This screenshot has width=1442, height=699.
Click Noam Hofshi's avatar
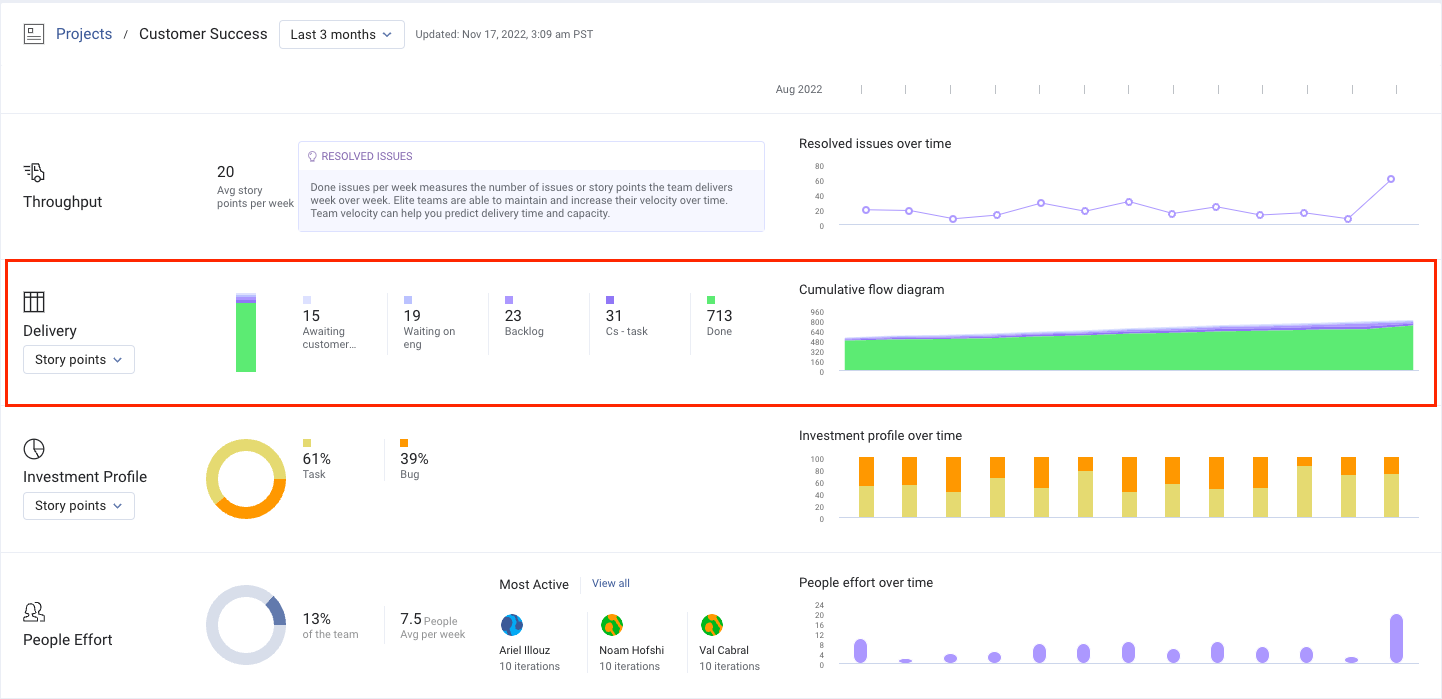point(612,625)
